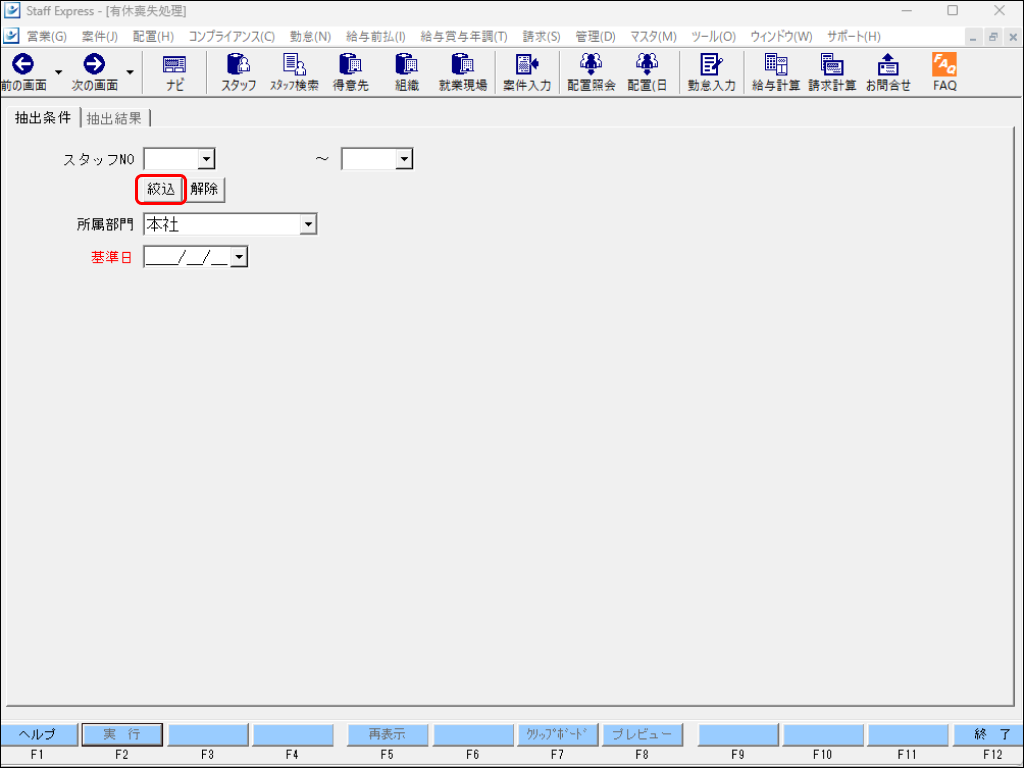This screenshot has width=1024, height=768.
Task: Open the 営業(G) menu
Action: click(x=46, y=37)
